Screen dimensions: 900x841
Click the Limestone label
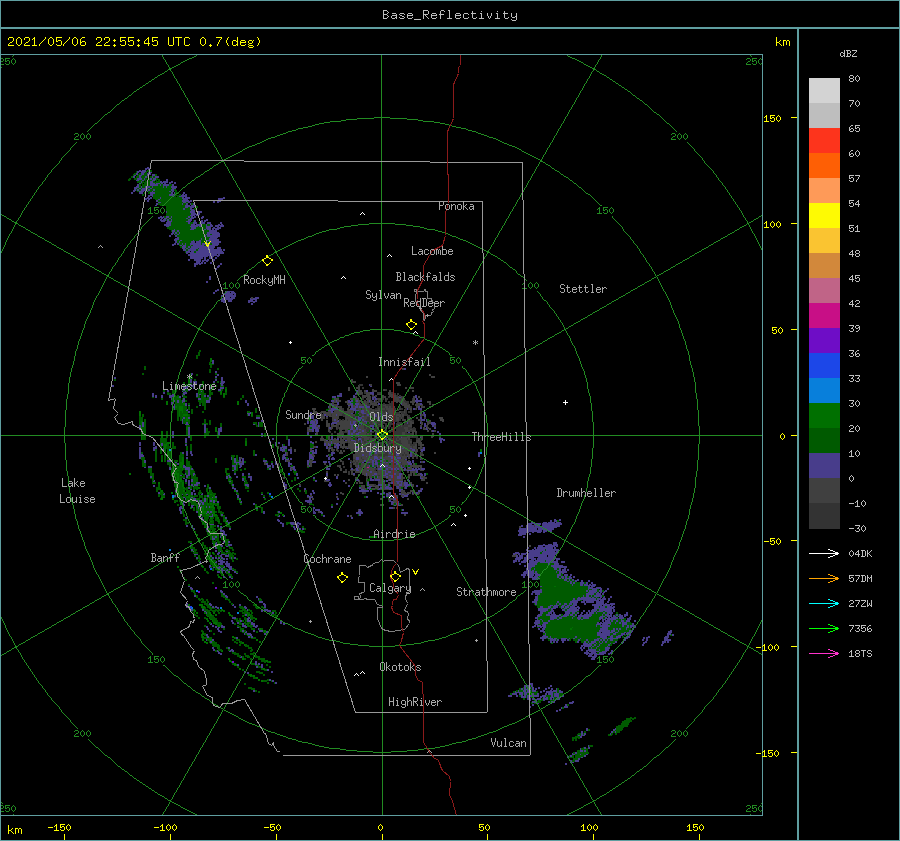tap(189, 386)
